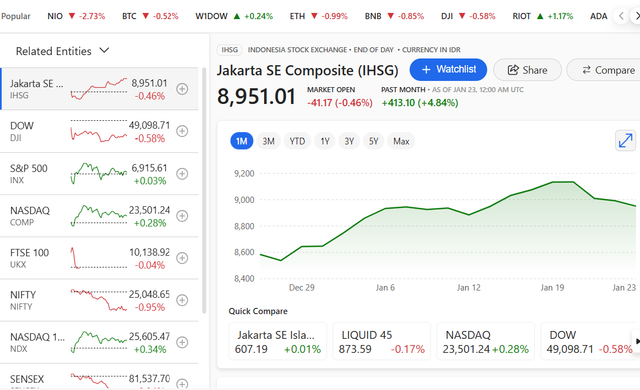
Task: Add S&P 500 row to watchlist
Action: coord(182,174)
